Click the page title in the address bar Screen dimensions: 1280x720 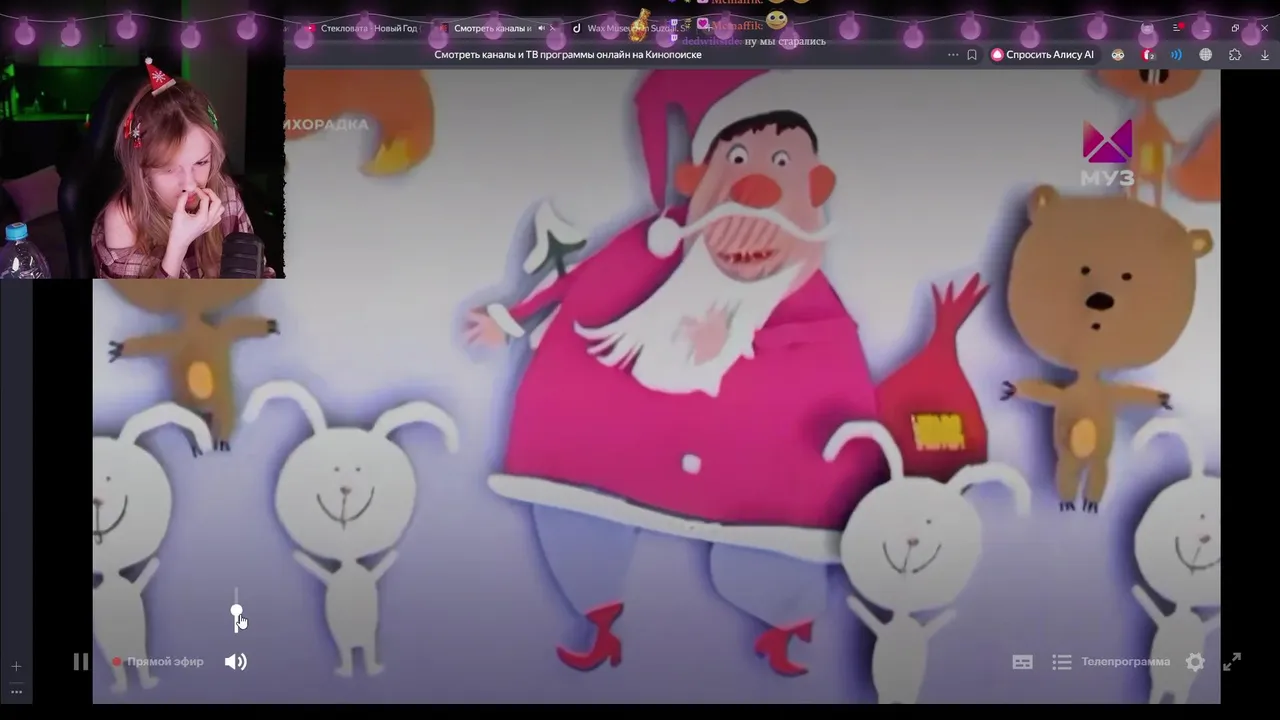point(568,55)
